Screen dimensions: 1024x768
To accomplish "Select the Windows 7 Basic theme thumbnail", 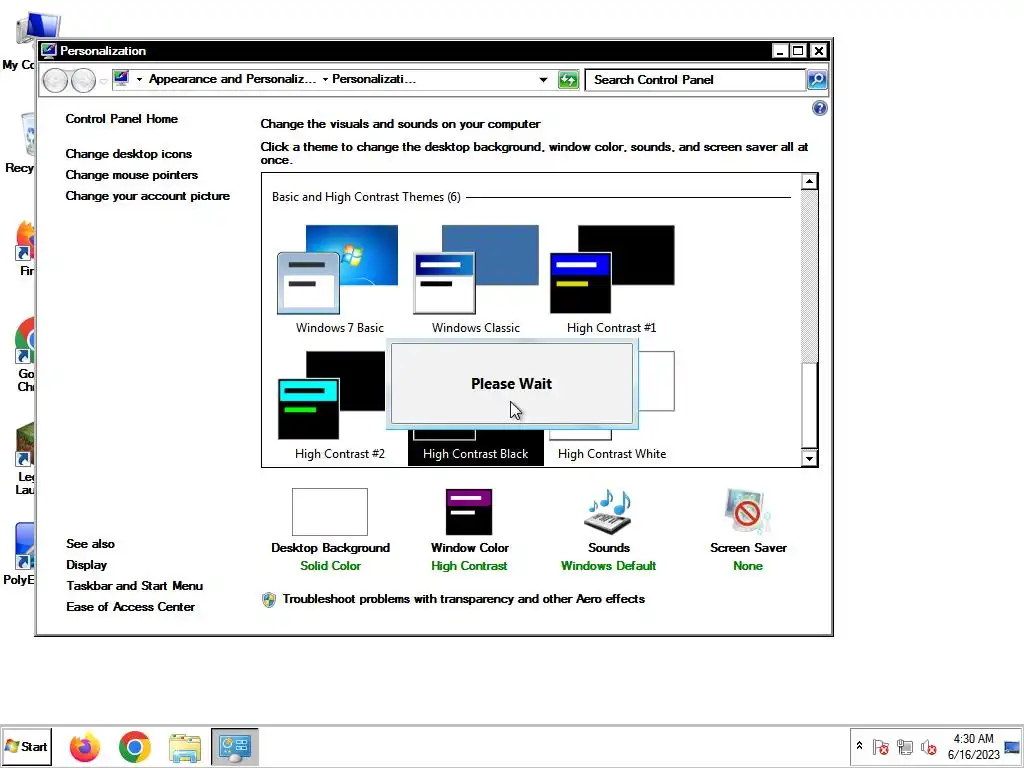I will pos(338,269).
